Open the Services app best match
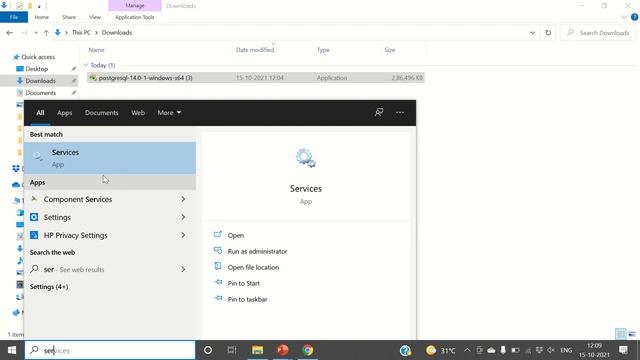 coord(110,158)
